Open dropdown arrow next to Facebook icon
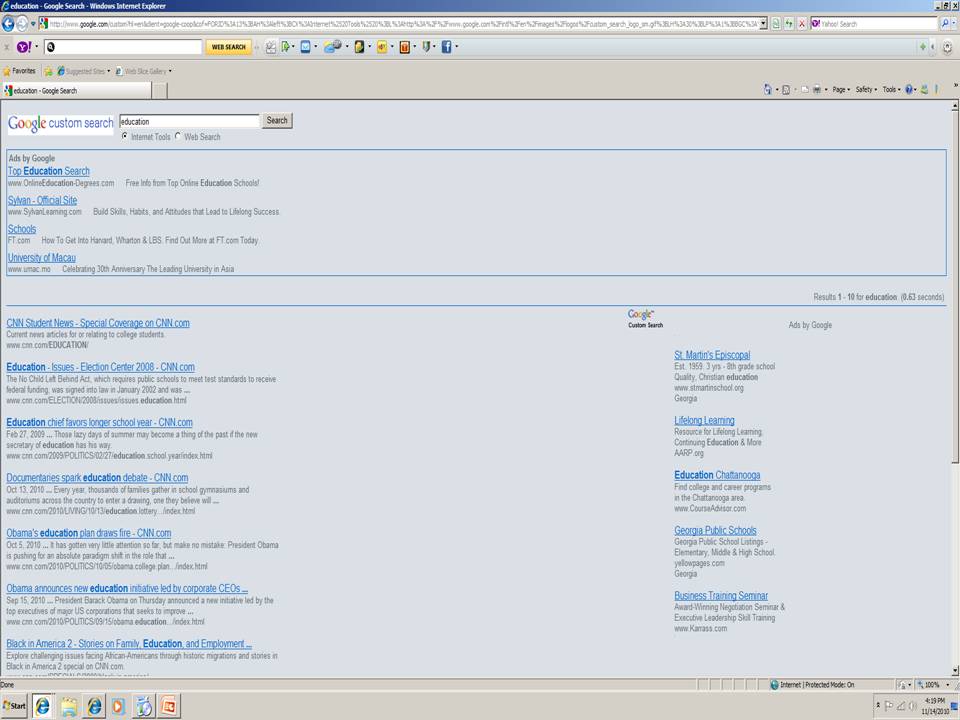 coord(457,47)
